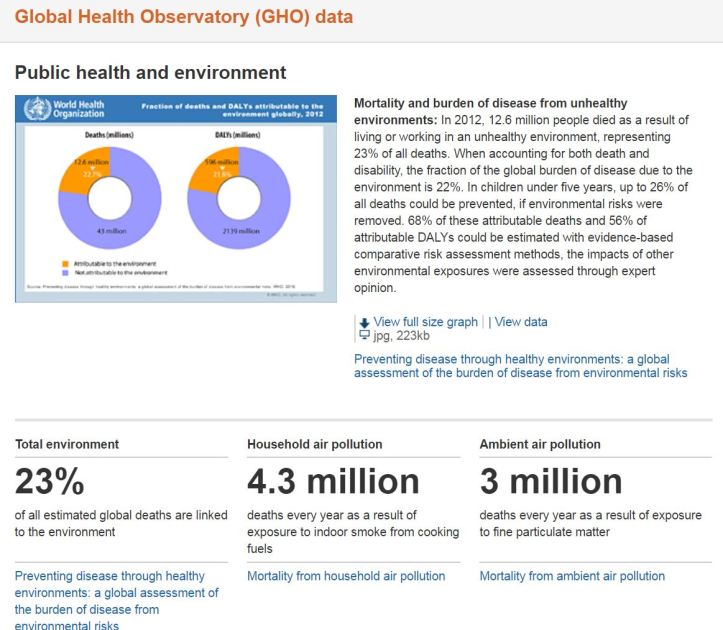Click the orange Attributable to the environment legend swatch
Screen dimensions: 723x630
coord(66,263)
